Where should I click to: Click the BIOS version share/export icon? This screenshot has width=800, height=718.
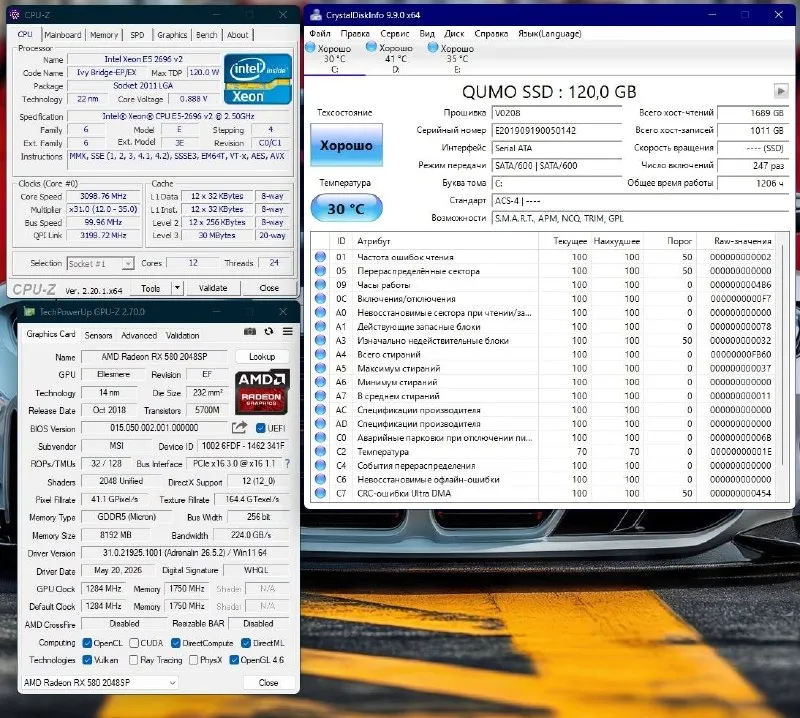click(x=239, y=428)
